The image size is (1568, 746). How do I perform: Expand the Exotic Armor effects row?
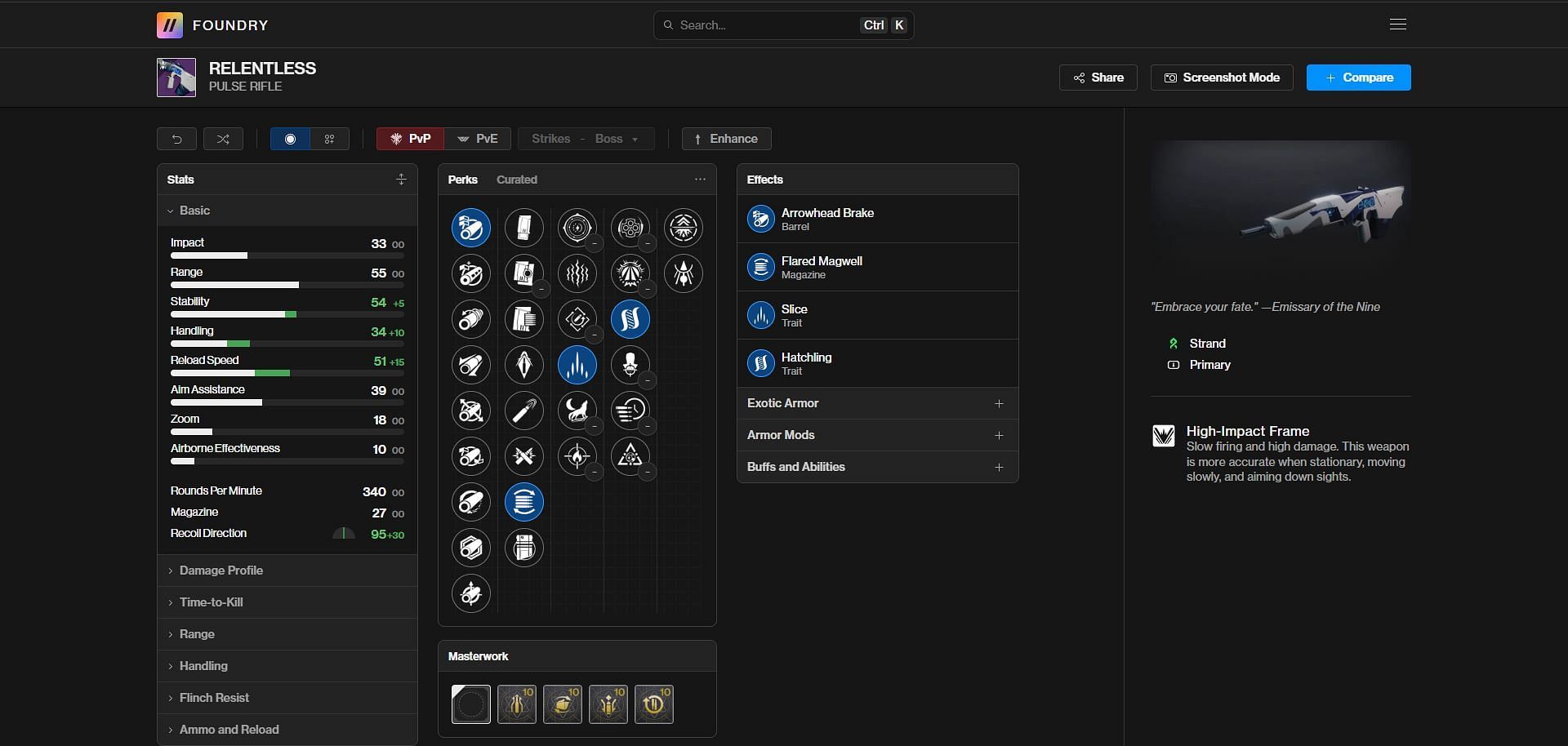[877, 403]
